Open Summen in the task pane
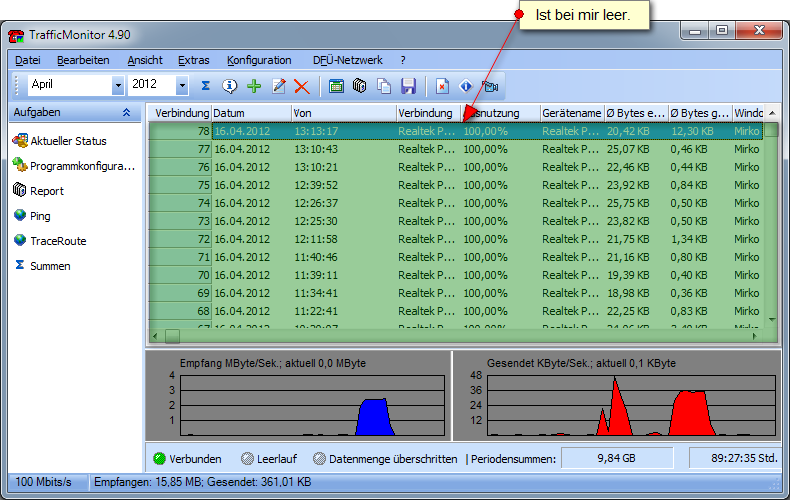Screen dimensions: 790x500 [42, 266]
